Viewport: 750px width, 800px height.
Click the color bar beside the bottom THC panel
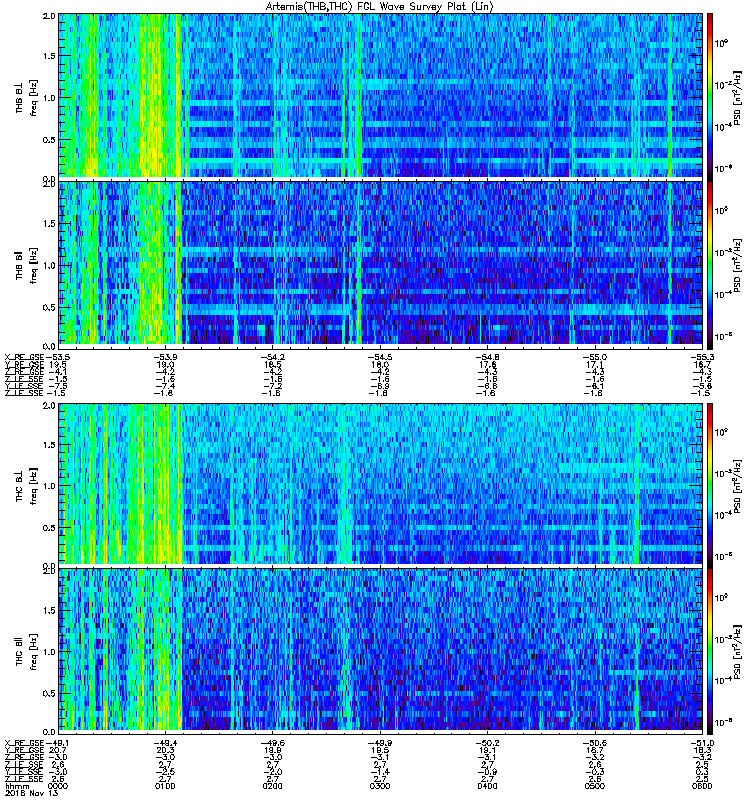(x=710, y=651)
